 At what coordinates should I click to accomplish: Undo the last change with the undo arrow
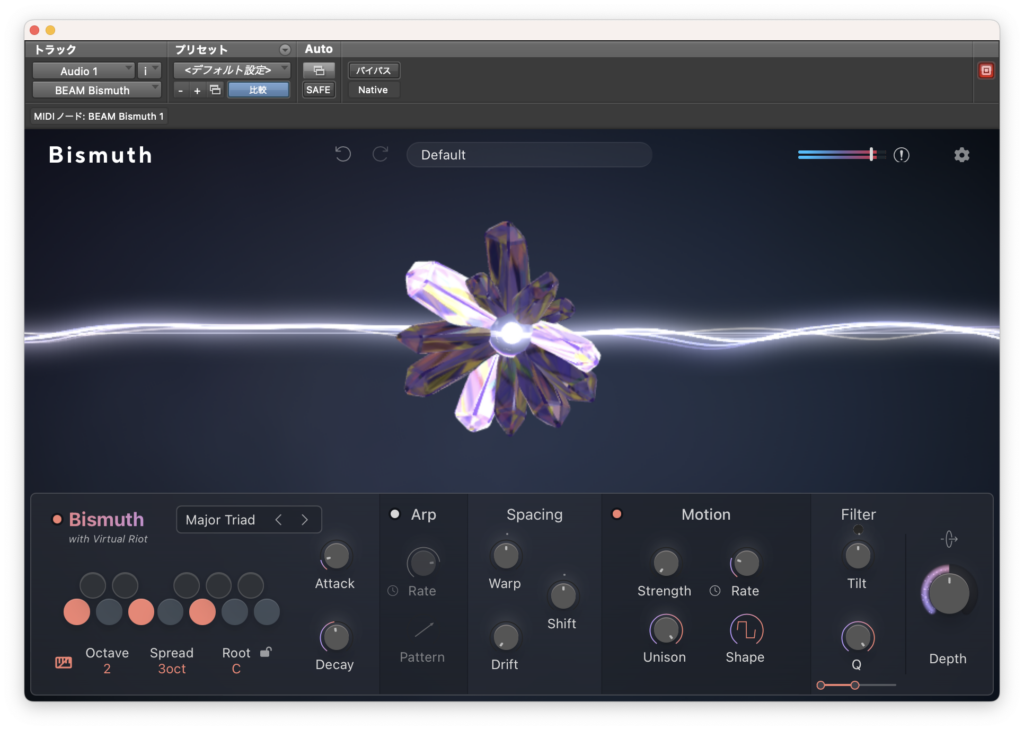click(x=343, y=154)
